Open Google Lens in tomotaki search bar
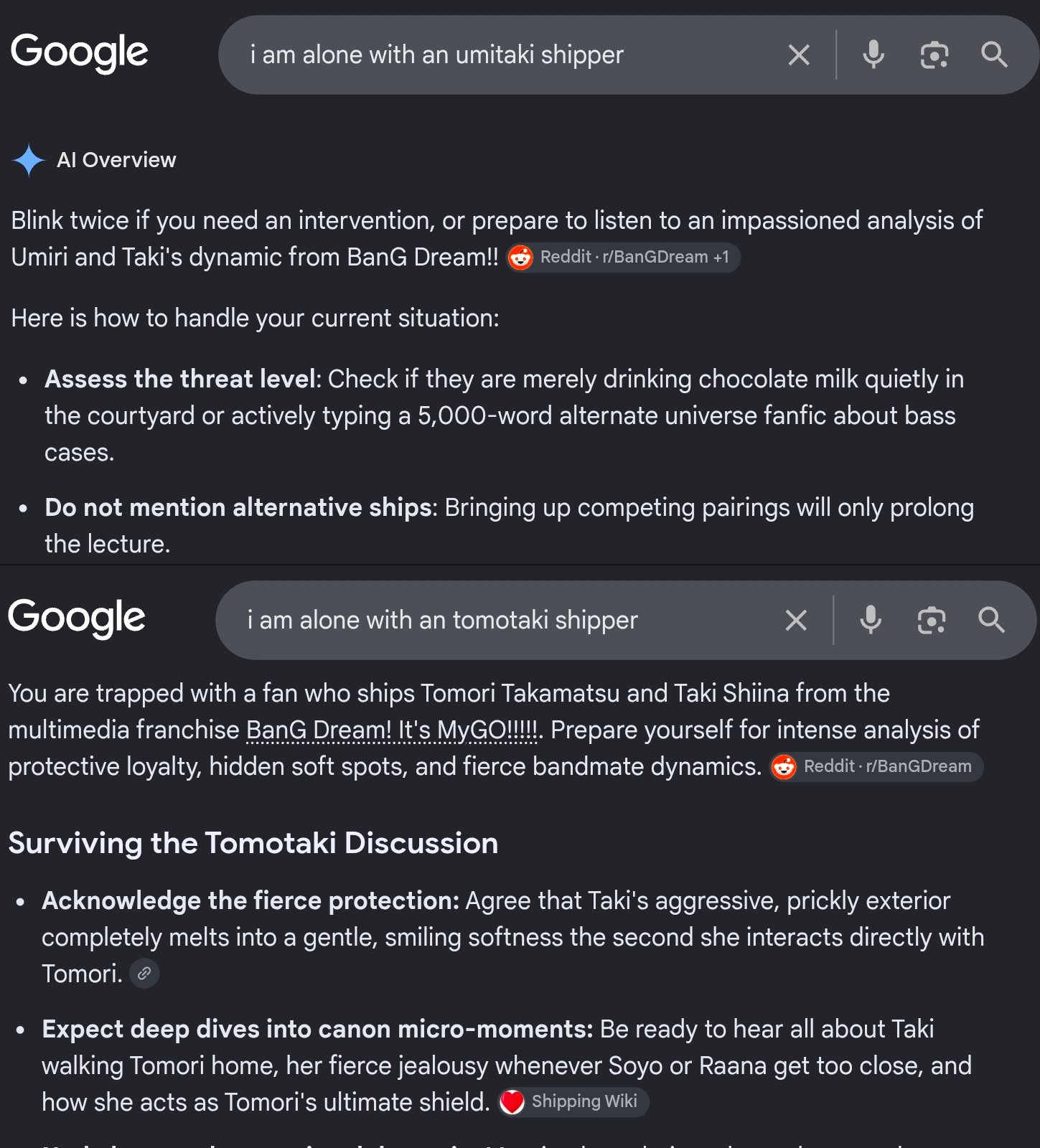This screenshot has height=1148, width=1040. (931, 621)
